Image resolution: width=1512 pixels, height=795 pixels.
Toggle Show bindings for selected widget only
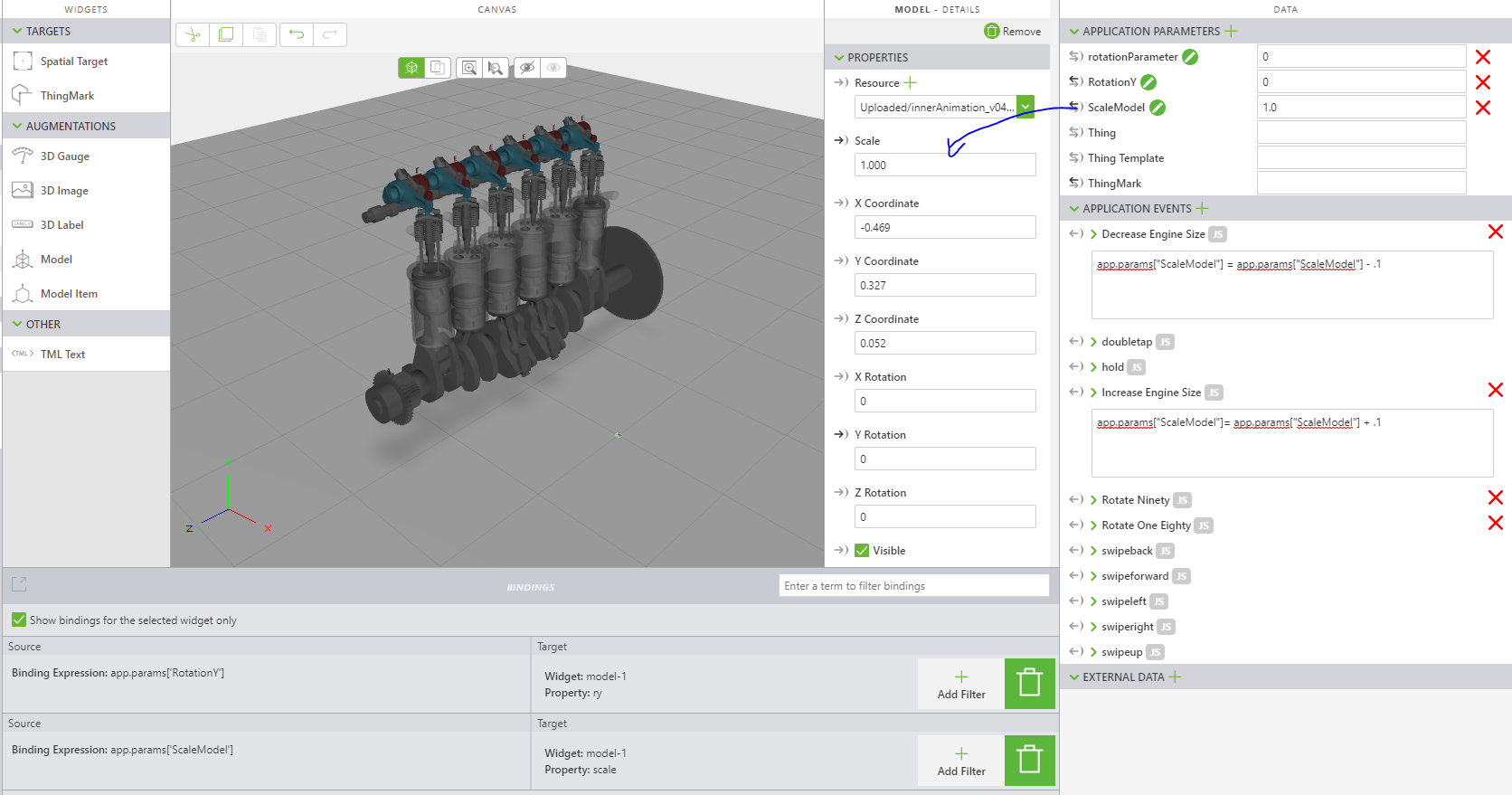tap(19, 620)
